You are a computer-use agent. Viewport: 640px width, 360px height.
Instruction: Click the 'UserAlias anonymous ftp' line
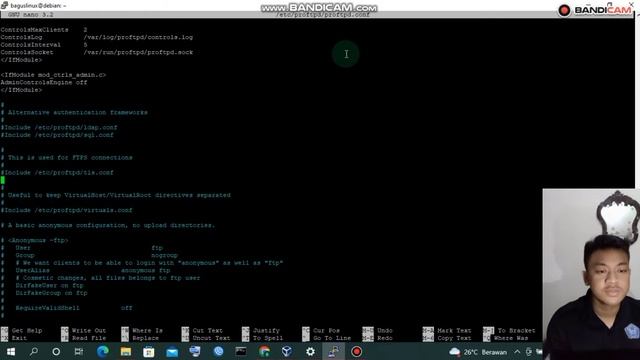pyautogui.click(x=85, y=270)
